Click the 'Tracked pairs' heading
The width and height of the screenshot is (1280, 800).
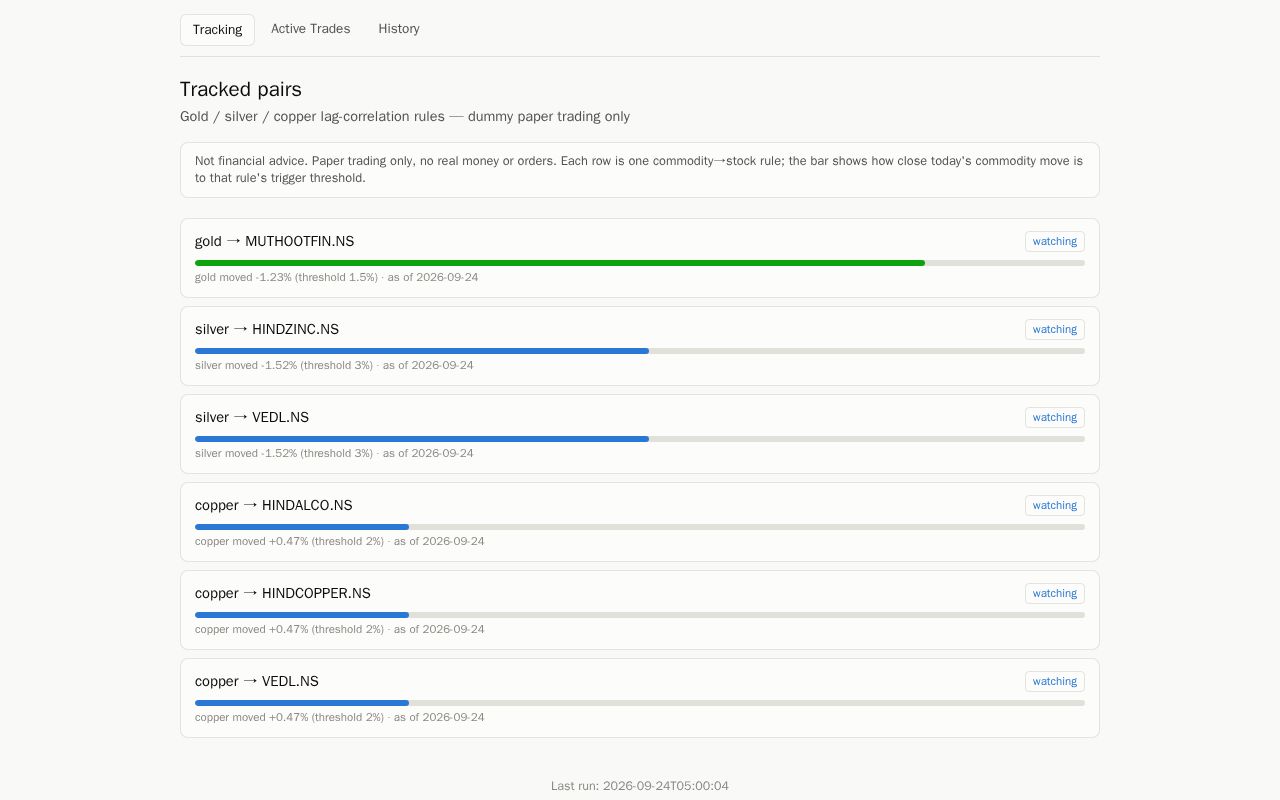click(x=241, y=89)
